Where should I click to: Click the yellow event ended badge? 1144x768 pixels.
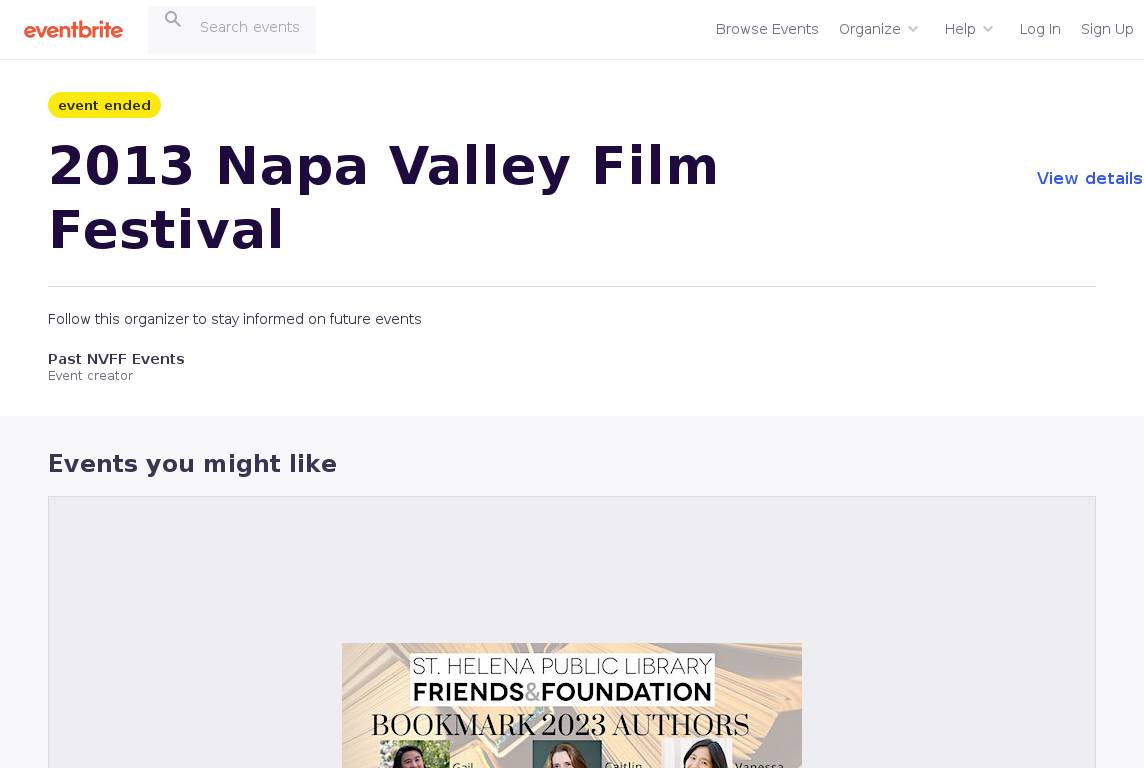(104, 105)
